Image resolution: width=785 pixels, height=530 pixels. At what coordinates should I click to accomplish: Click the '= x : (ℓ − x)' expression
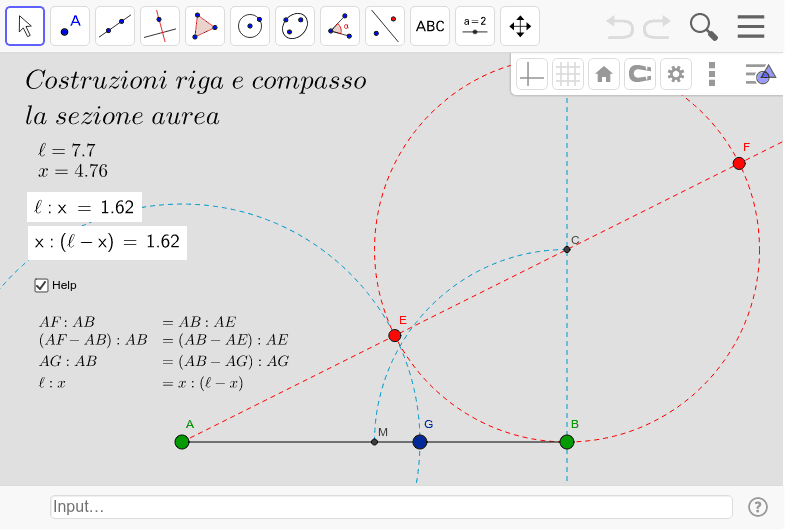point(203,383)
